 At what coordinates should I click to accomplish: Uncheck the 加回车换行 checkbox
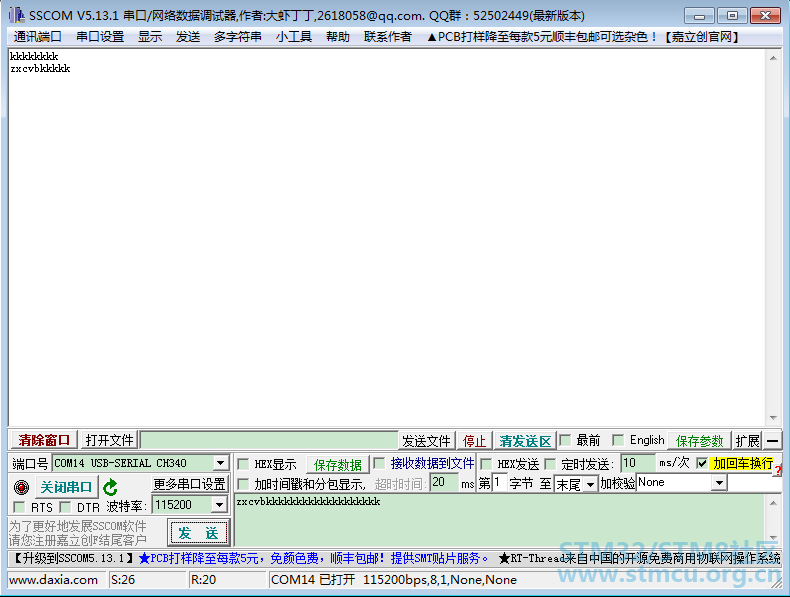click(x=702, y=462)
